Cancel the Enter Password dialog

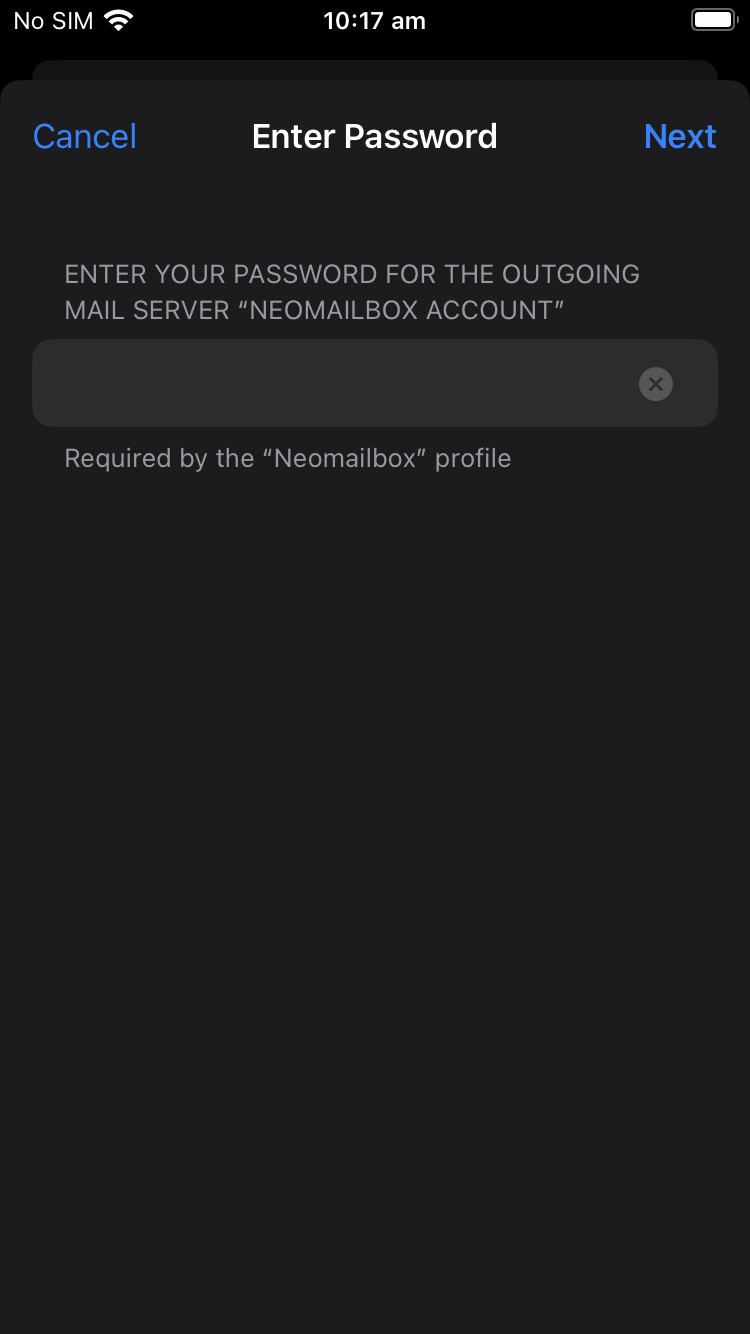(x=85, y=136)
